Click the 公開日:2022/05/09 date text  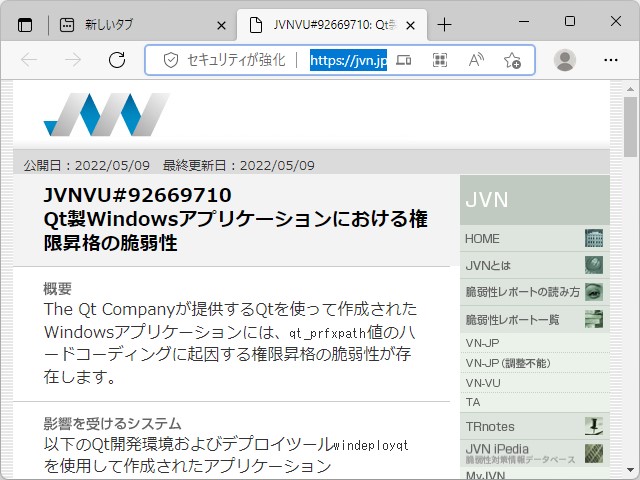(x=87, y=166)
